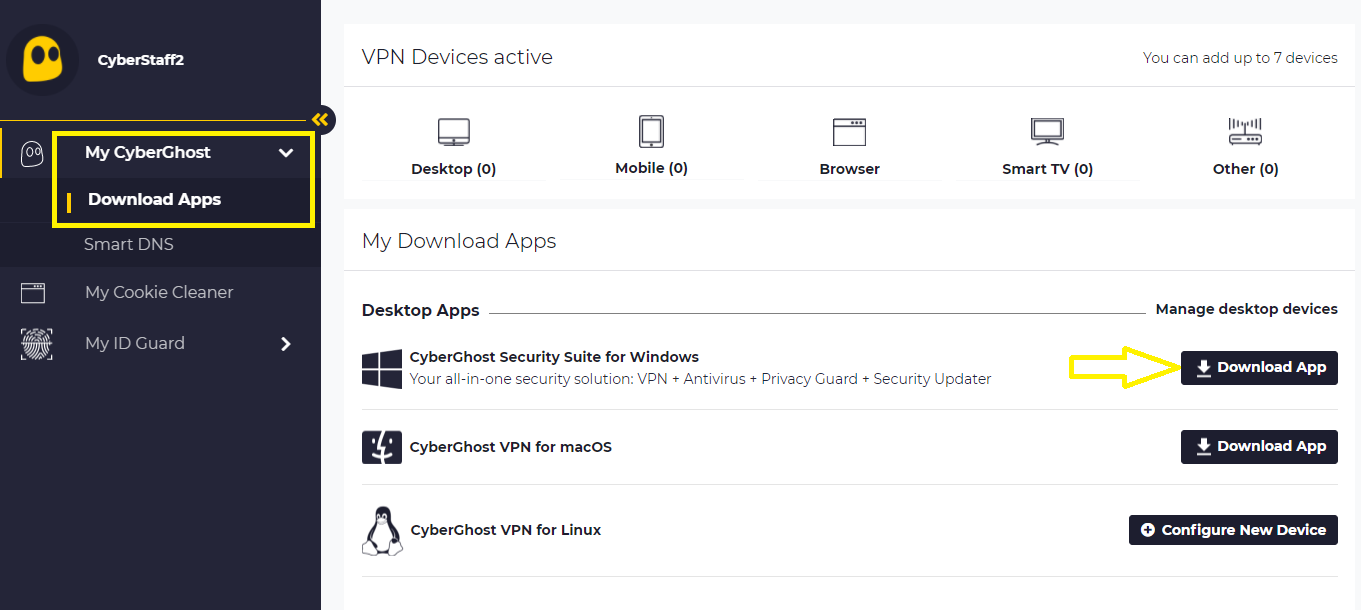Click the ghost icon beside My CyberGhost
This screenshot has height=610, width=1361.
(x=32, y=153)
